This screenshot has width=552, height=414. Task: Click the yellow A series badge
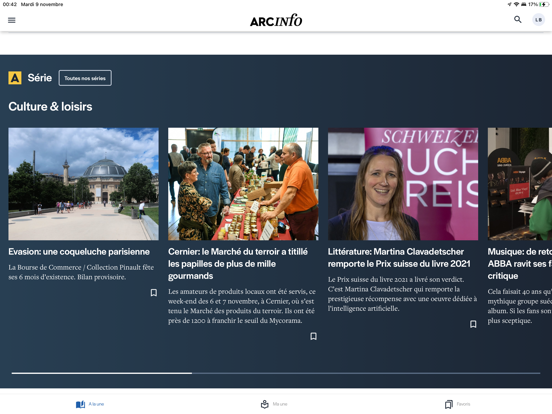point(15,78)
